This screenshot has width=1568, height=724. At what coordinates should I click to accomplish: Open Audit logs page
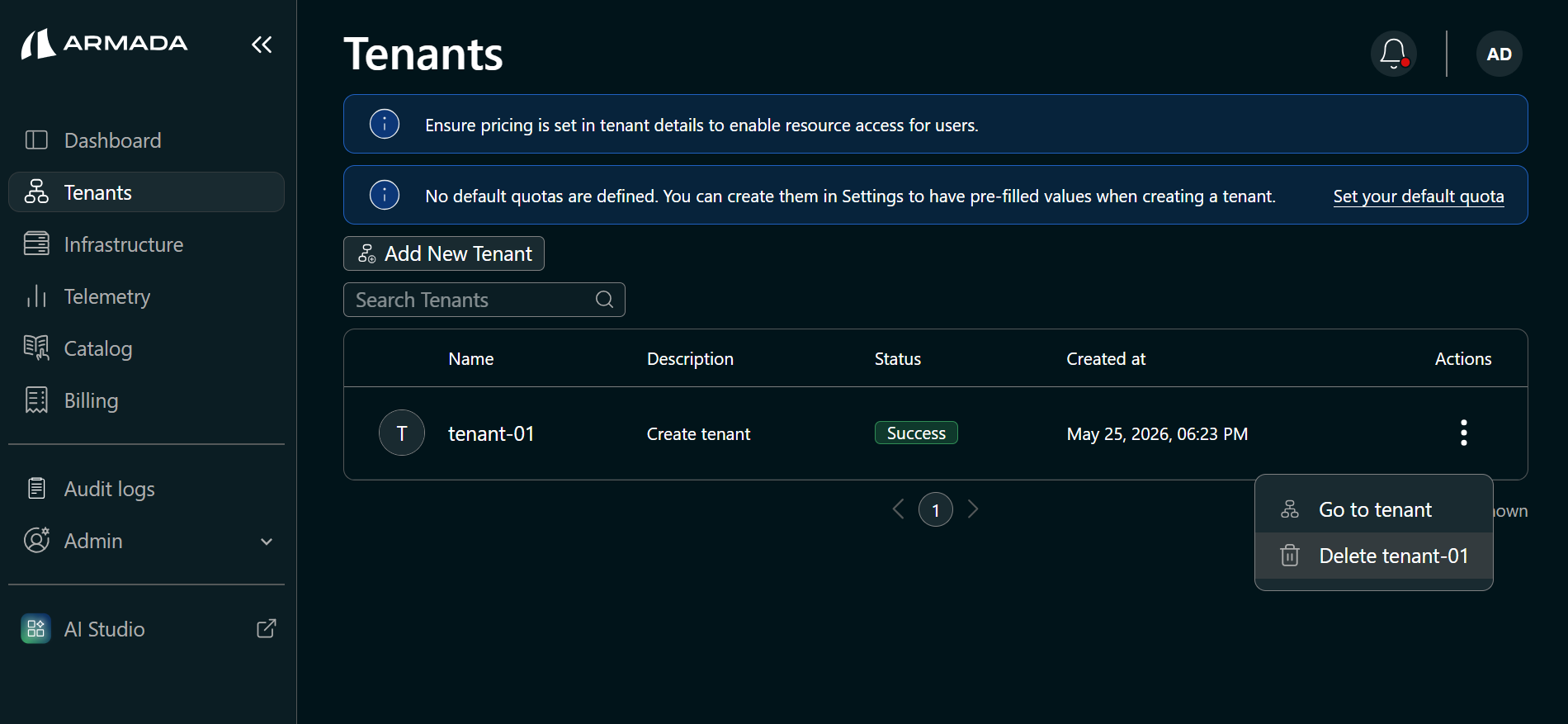coord(146,489)
